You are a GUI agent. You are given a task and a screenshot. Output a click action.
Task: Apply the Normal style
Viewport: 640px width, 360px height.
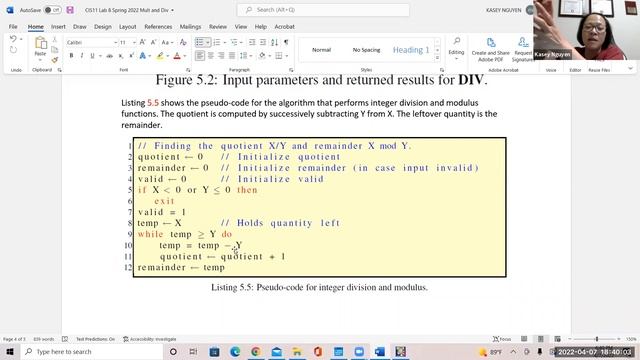pos(321,50)
